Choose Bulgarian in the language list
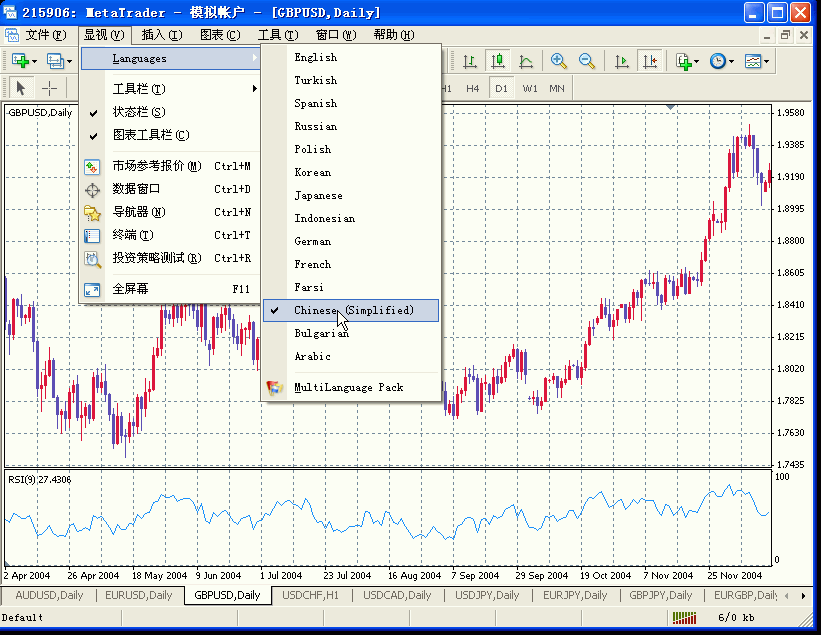The width and height of the screenshot is (821, 635). (351, 333)
